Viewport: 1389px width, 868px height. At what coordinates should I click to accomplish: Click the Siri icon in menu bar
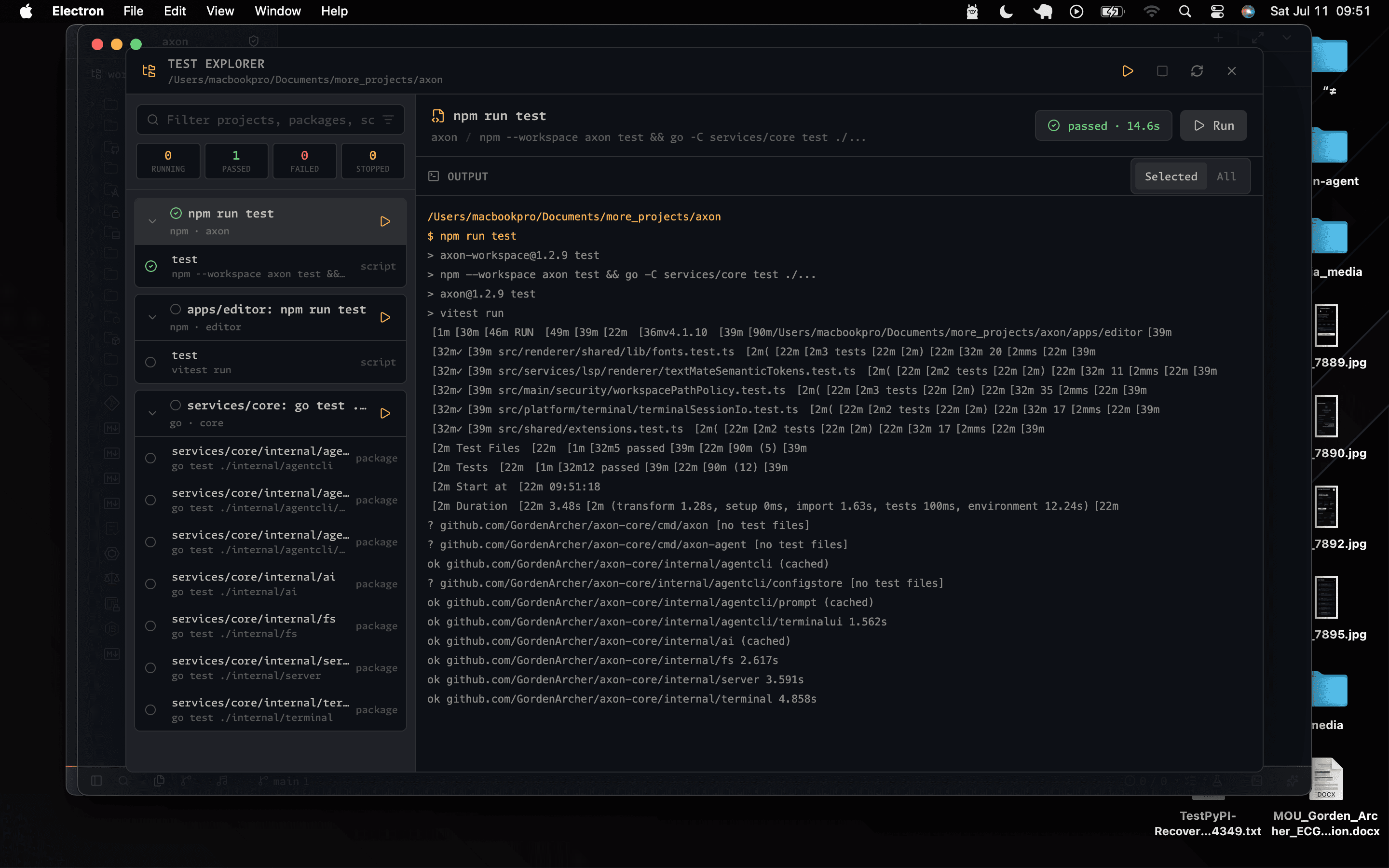tap(1248, 12)
